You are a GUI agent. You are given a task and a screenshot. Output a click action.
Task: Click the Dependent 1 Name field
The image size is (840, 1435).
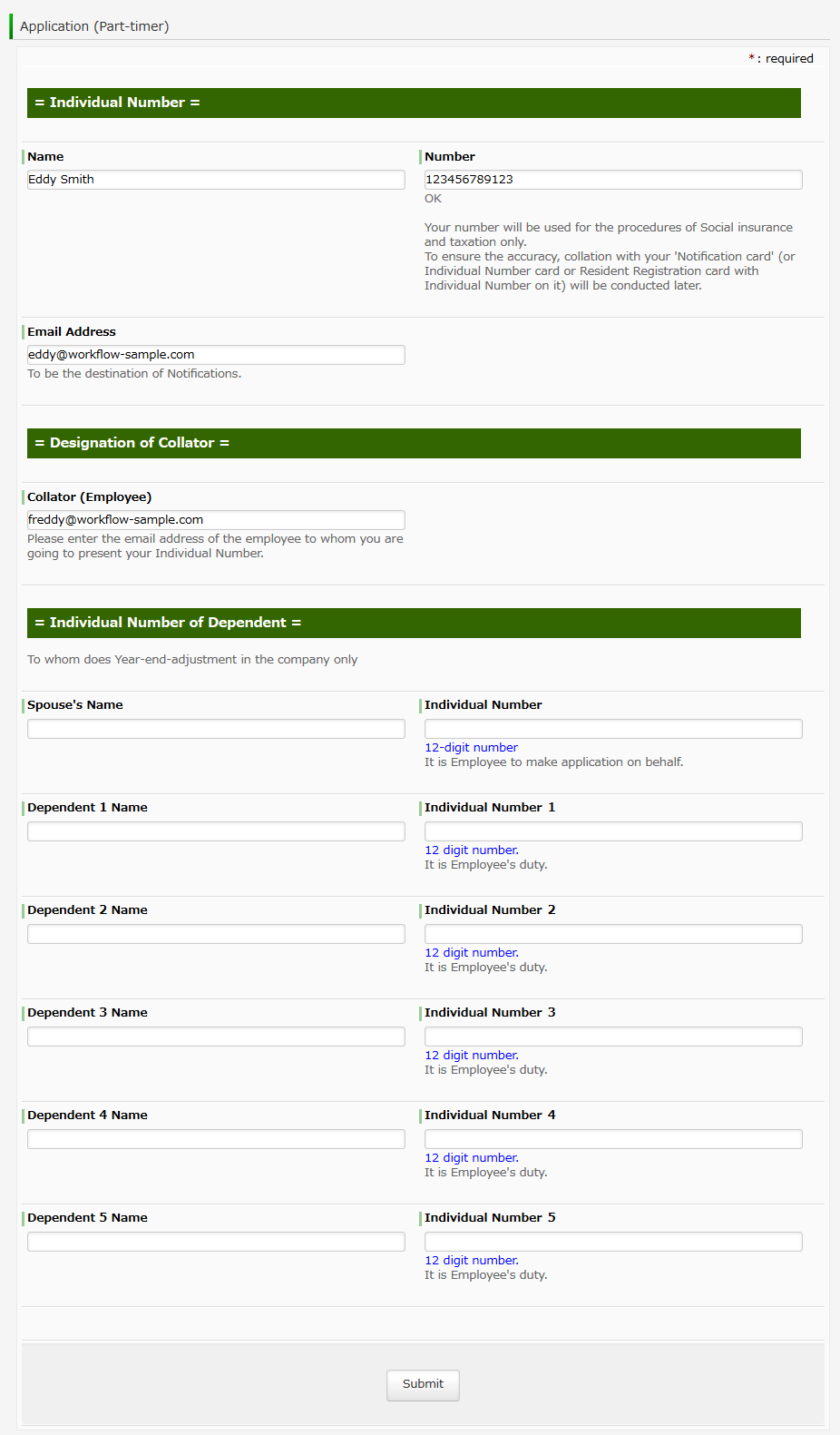click(x=216, y=831)
